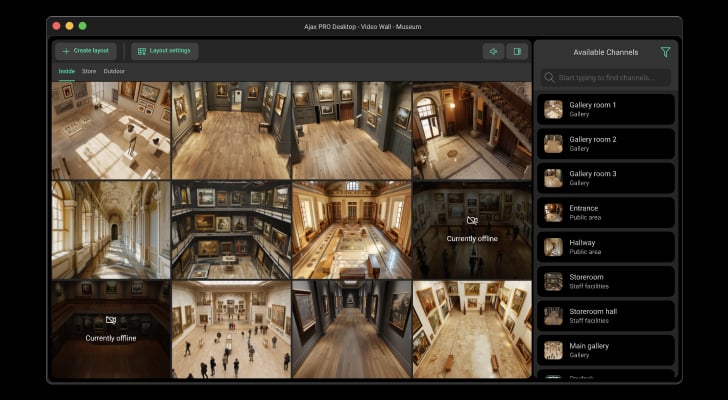728x400 pixels.
Task: Open the channel filter funnel icon
Action: tap(665, 52)
